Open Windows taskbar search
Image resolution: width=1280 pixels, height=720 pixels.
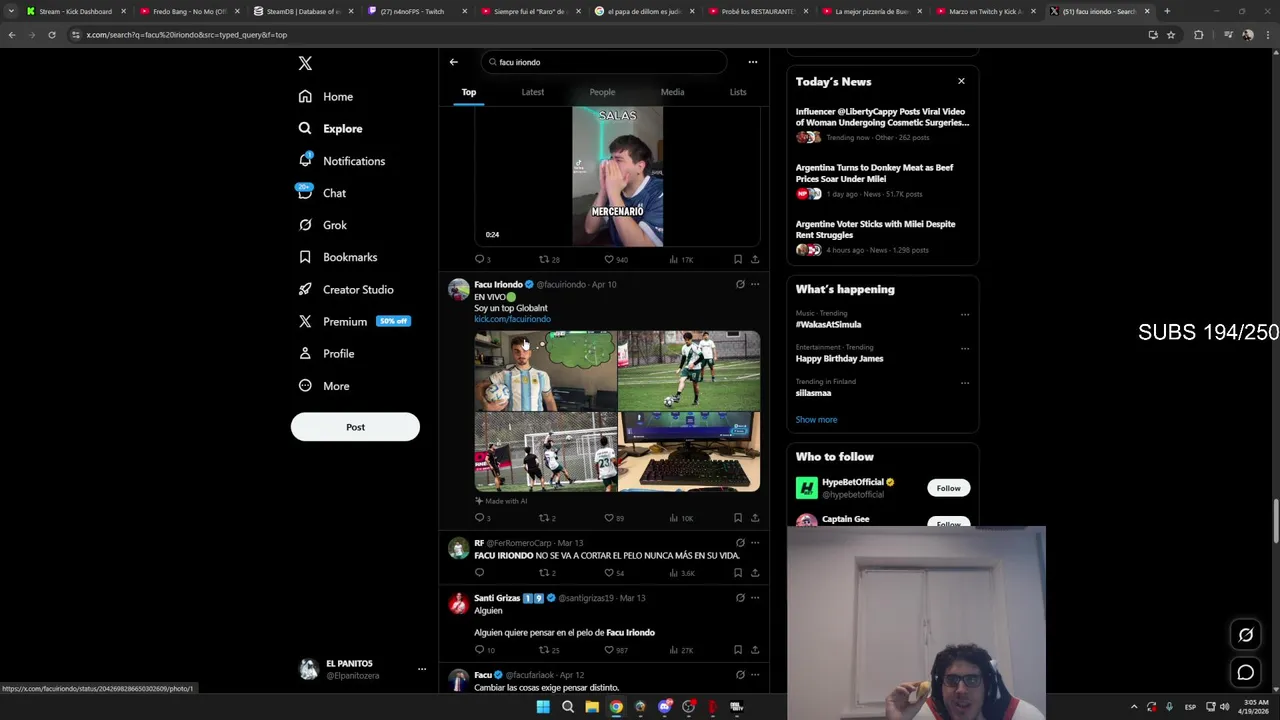(x=567, y=707)
